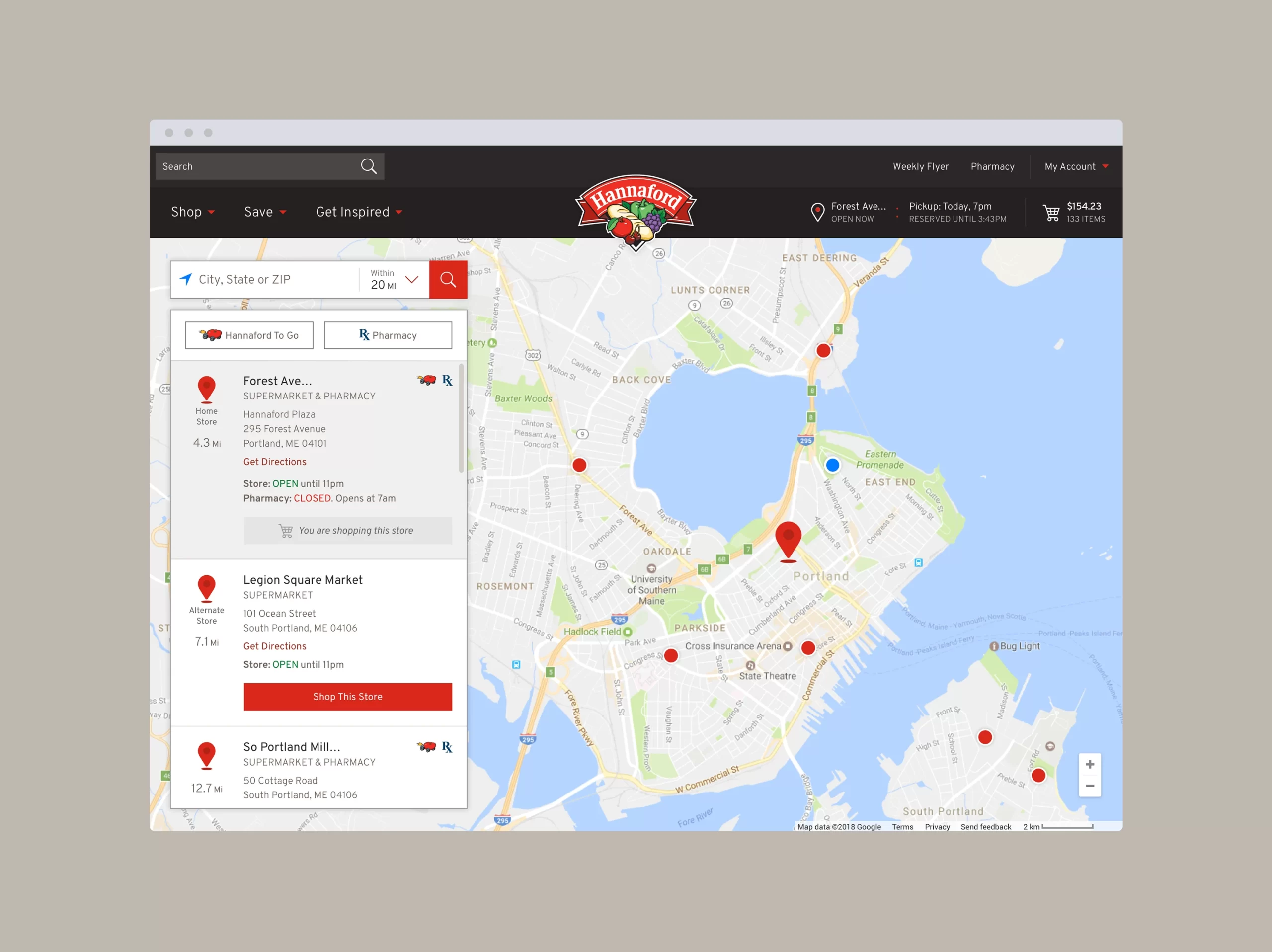1272x952 pixels.
Task: Click the Forest Ave... store title
Action: coord(278,381)
